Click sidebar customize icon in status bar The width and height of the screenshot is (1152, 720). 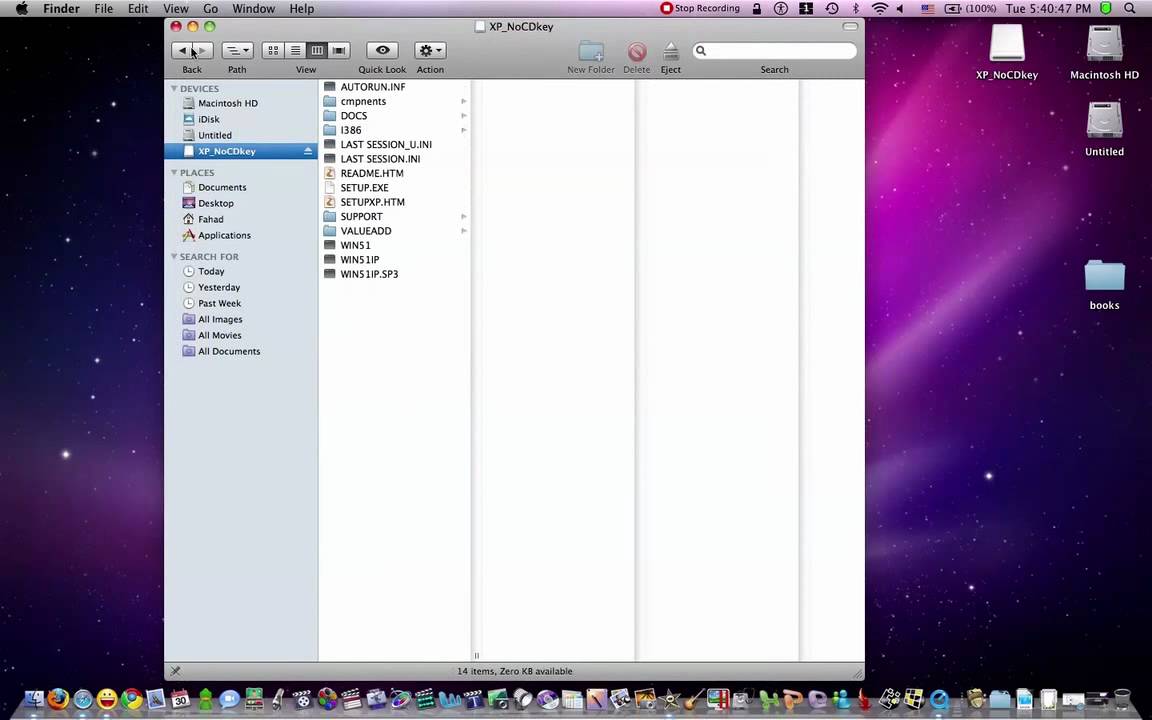pos(175,671)
